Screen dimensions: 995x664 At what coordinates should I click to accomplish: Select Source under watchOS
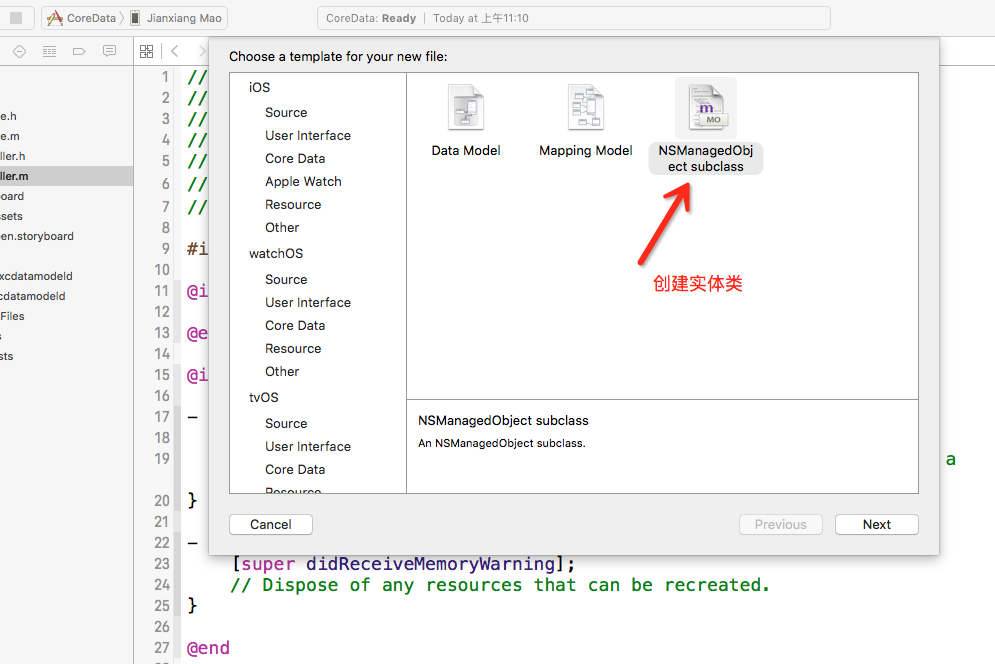tap(286, 279)
